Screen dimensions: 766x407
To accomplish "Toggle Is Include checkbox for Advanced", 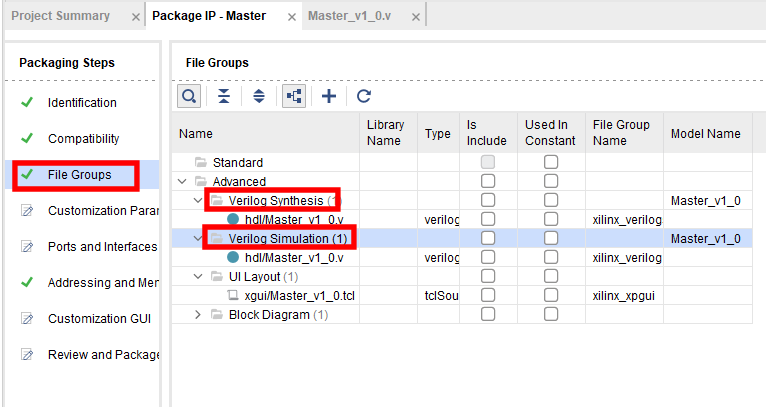I will 488,181.
